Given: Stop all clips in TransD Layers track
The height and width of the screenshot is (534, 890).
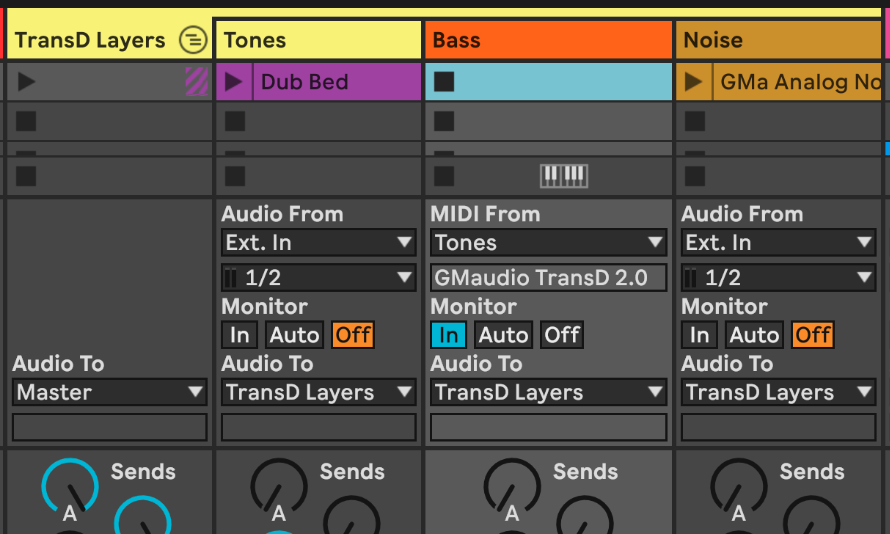Looking at the screenshot, I should (x=26, y=176).
